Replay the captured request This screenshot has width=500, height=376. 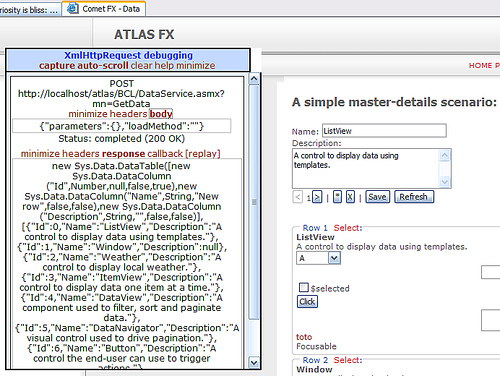tap(203, 154)
